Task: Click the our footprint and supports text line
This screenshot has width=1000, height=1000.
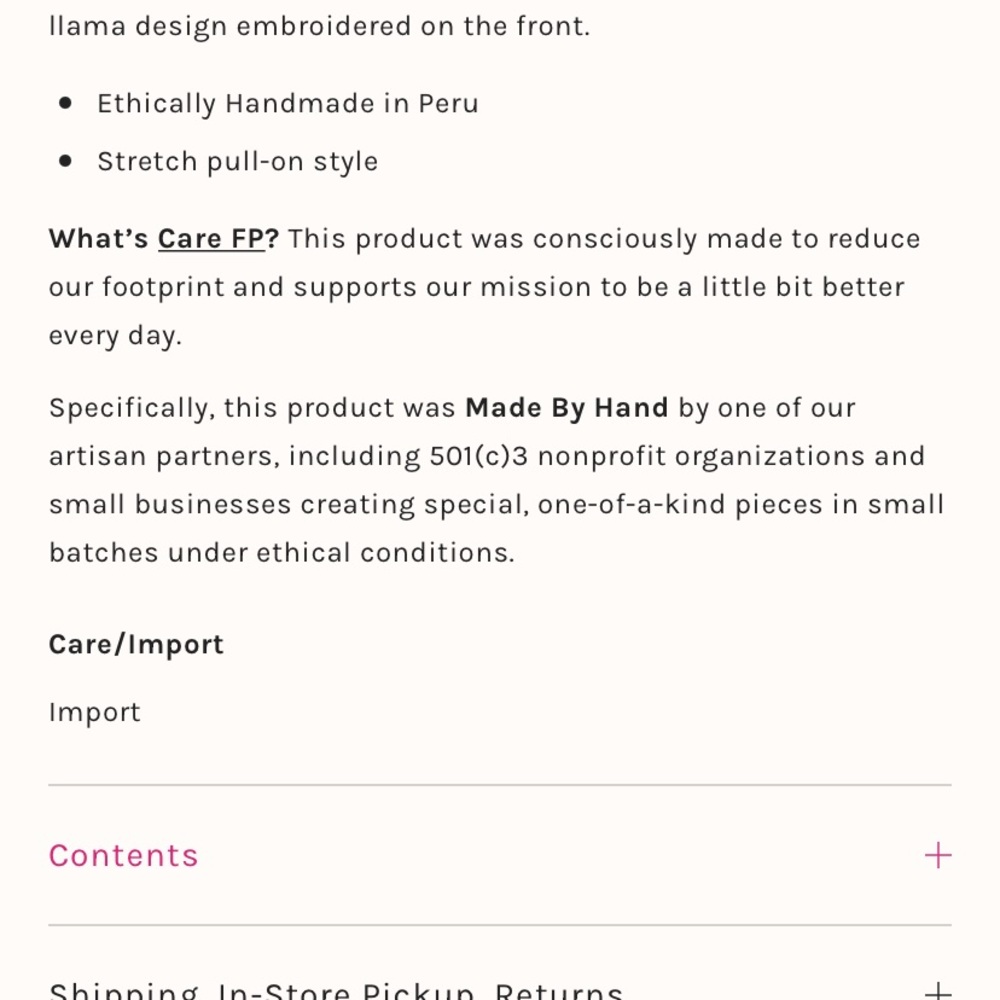Action: tap(476, 287)
